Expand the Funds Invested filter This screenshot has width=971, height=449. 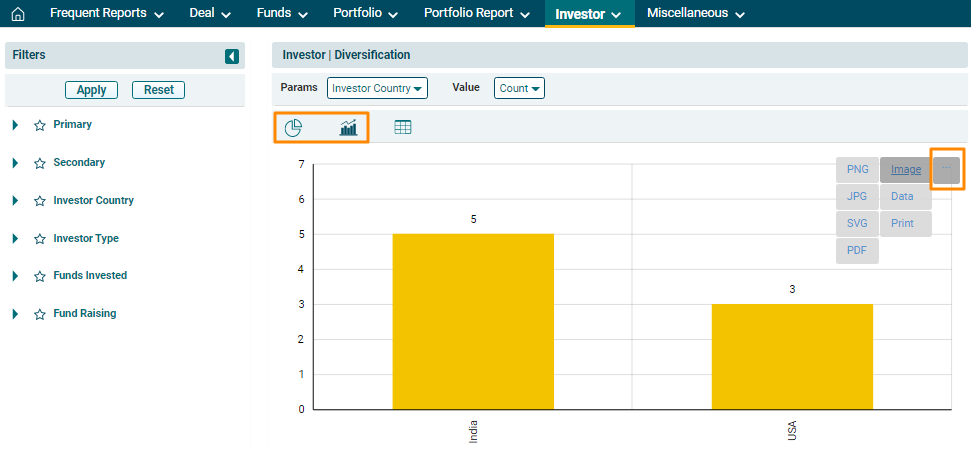pos(16,276)
